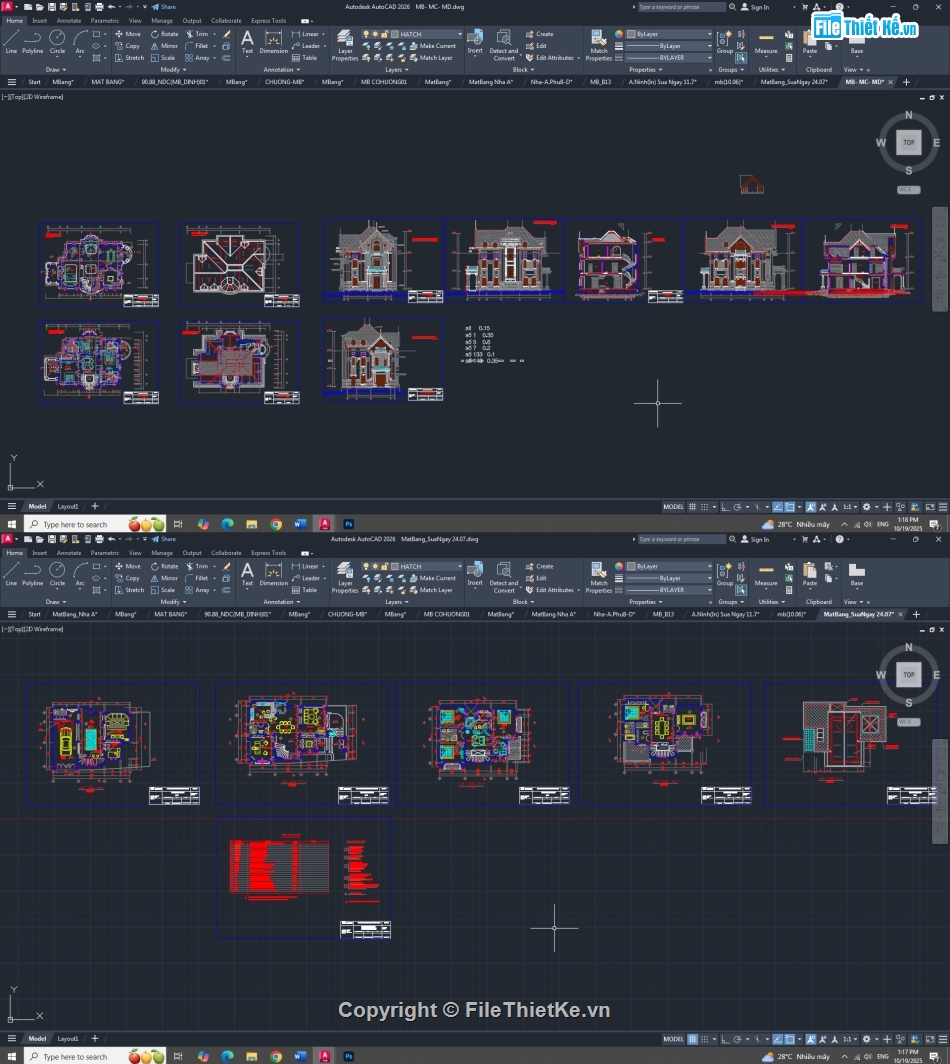This screenshot has width=950, height=1064.
Task: Click the Edit Attributes button in Block panel
Action: [x=552, y=58]
